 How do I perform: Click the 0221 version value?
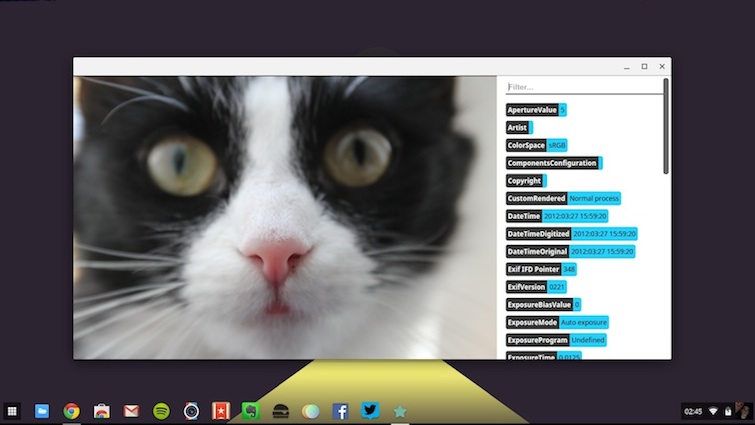[557, 287]
